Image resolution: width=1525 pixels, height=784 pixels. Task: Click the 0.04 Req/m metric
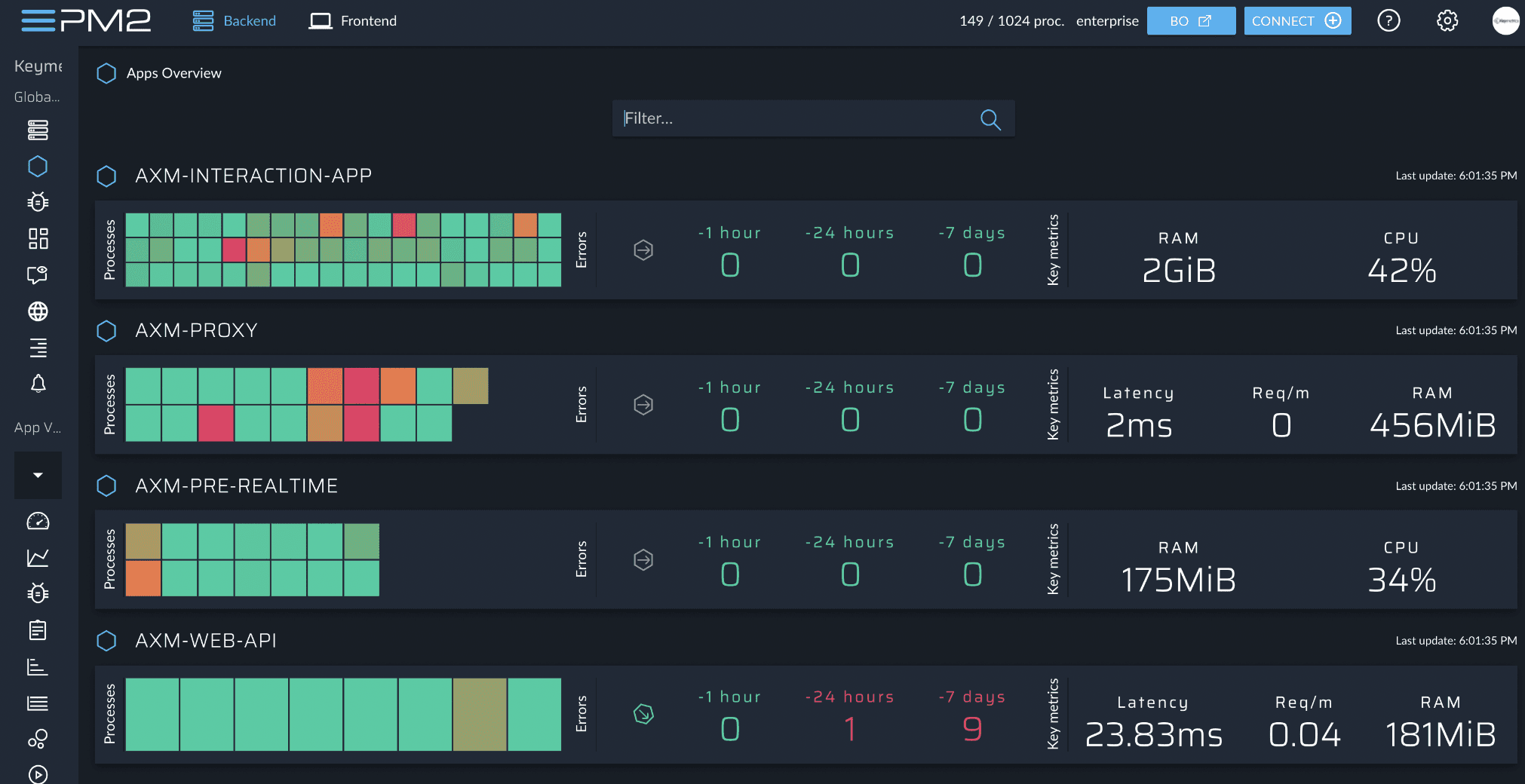pos(1304,734)
